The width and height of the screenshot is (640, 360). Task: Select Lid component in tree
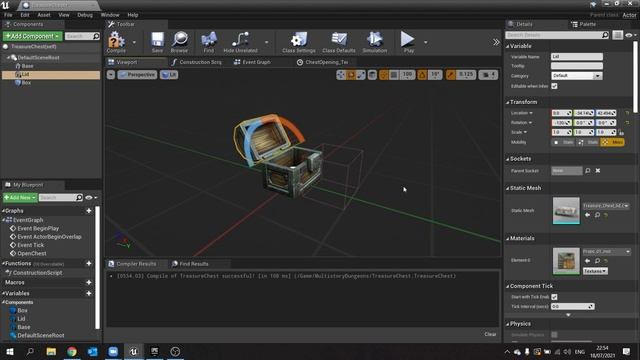click(x=51, y=74)
